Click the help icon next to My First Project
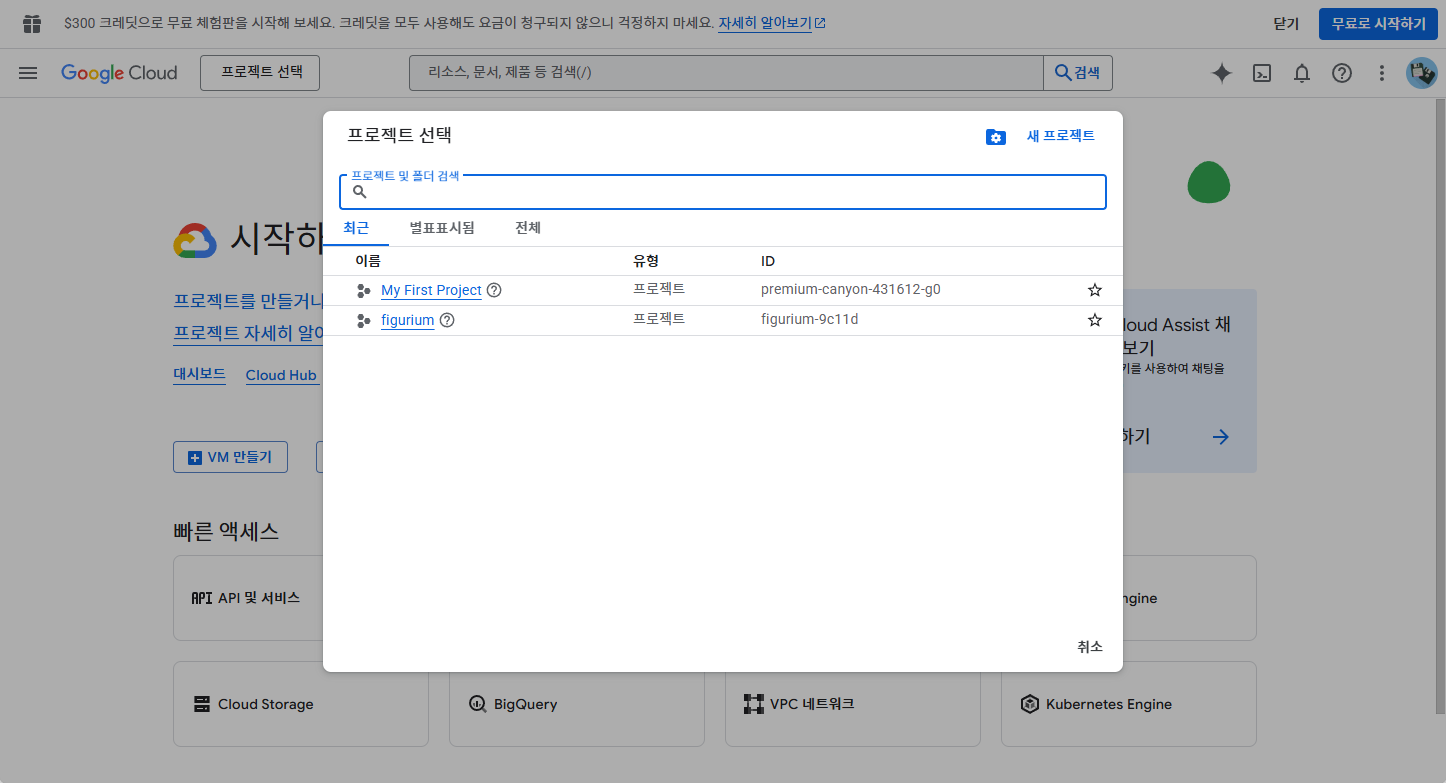 pyautogui.click(x=494, y=290)
